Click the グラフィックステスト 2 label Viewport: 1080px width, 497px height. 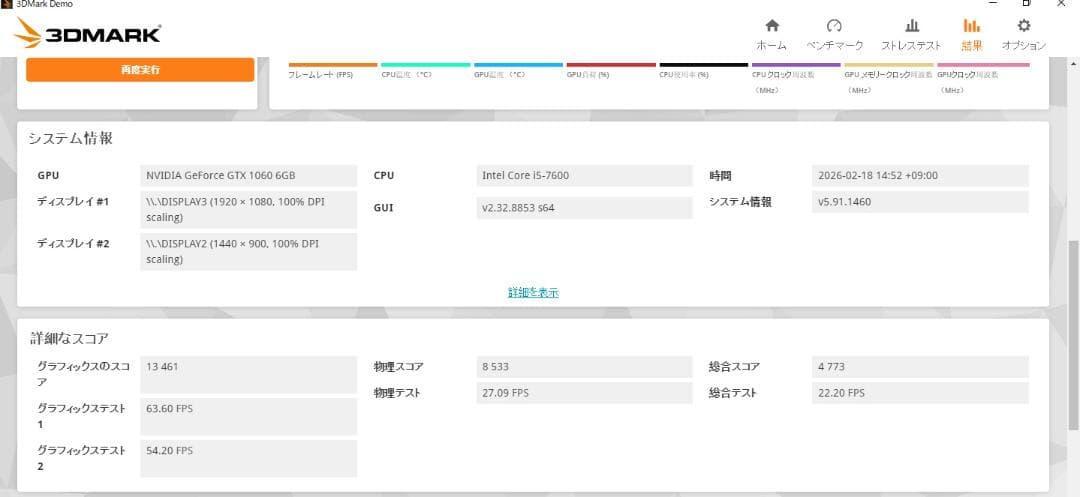coord(81,458)
